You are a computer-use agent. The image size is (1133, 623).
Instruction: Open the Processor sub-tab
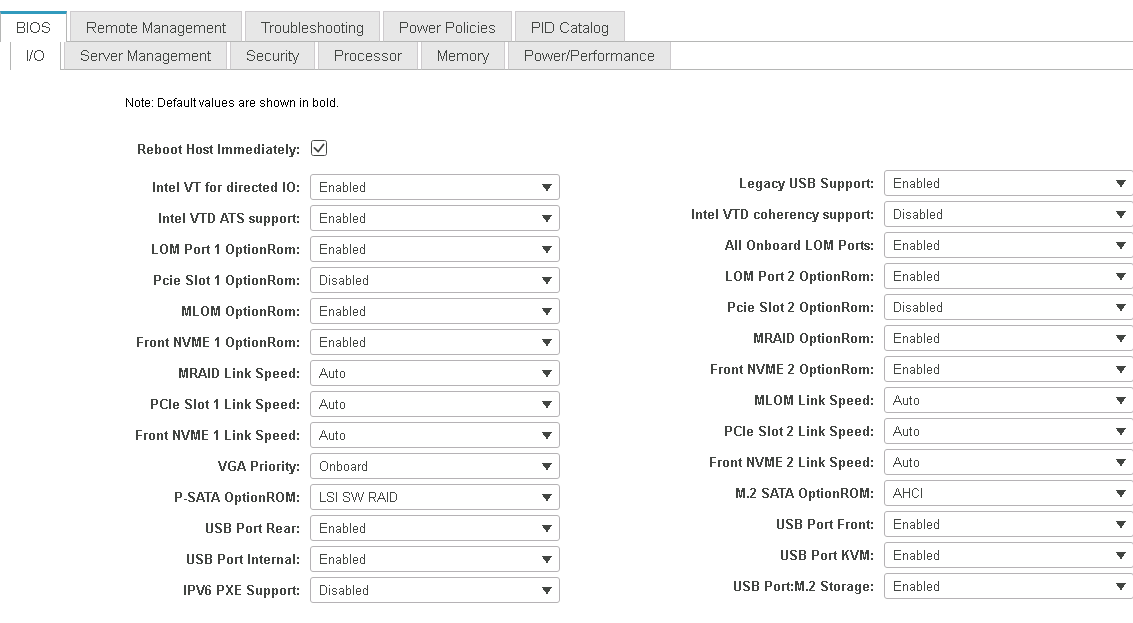(x=368, y=56)
